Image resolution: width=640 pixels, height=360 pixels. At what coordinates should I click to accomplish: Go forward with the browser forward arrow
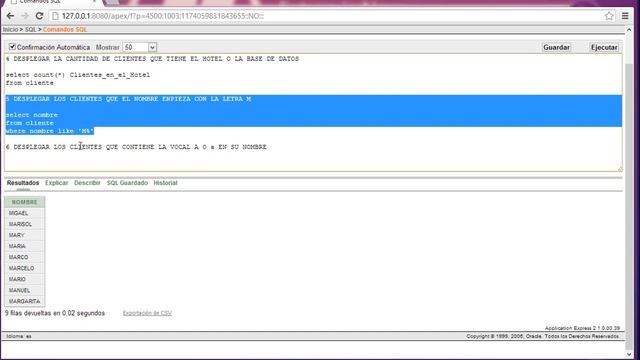(24, 16)
